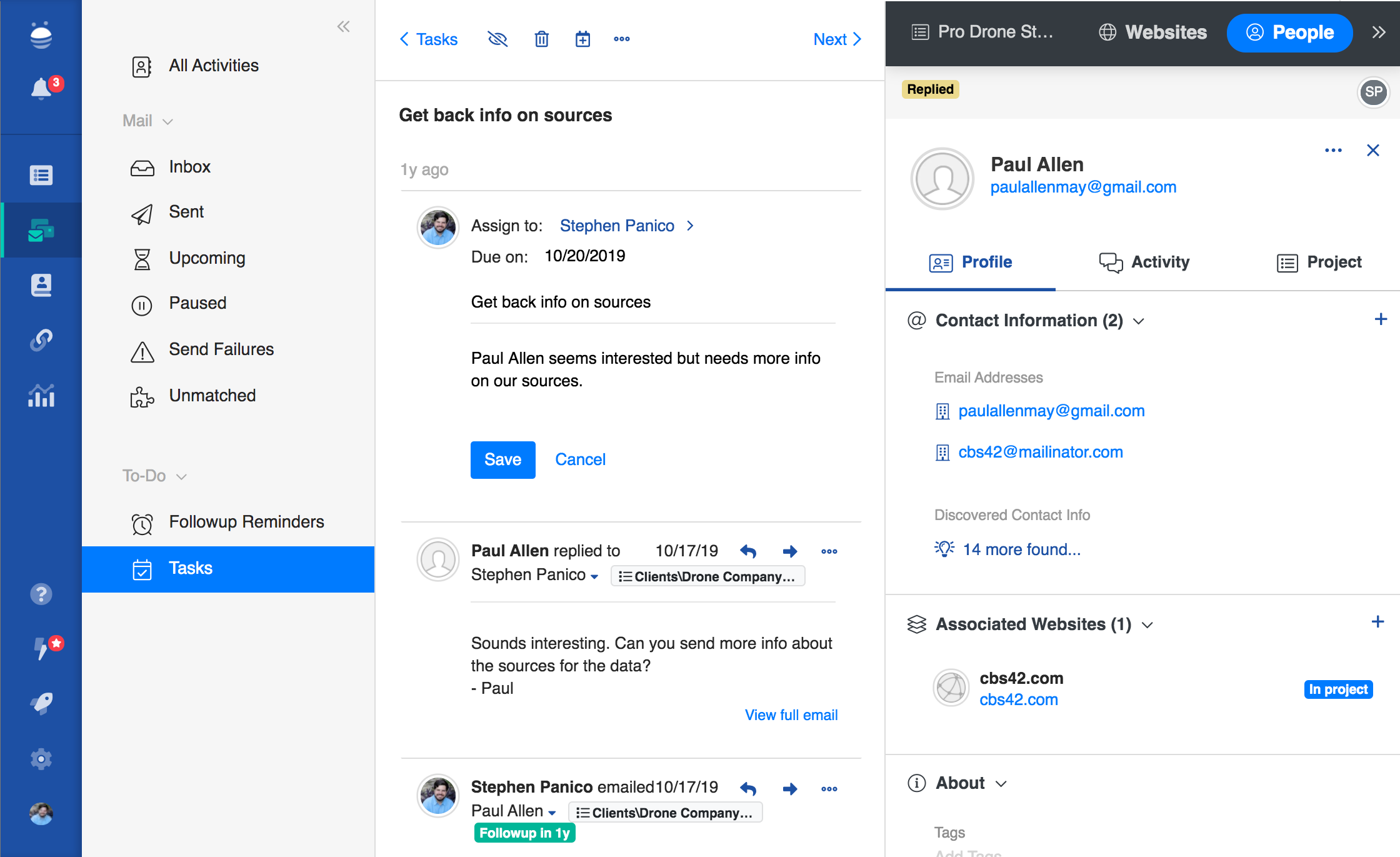Edit the task title field
The image size is (1400, 857).
pos(653,303)
